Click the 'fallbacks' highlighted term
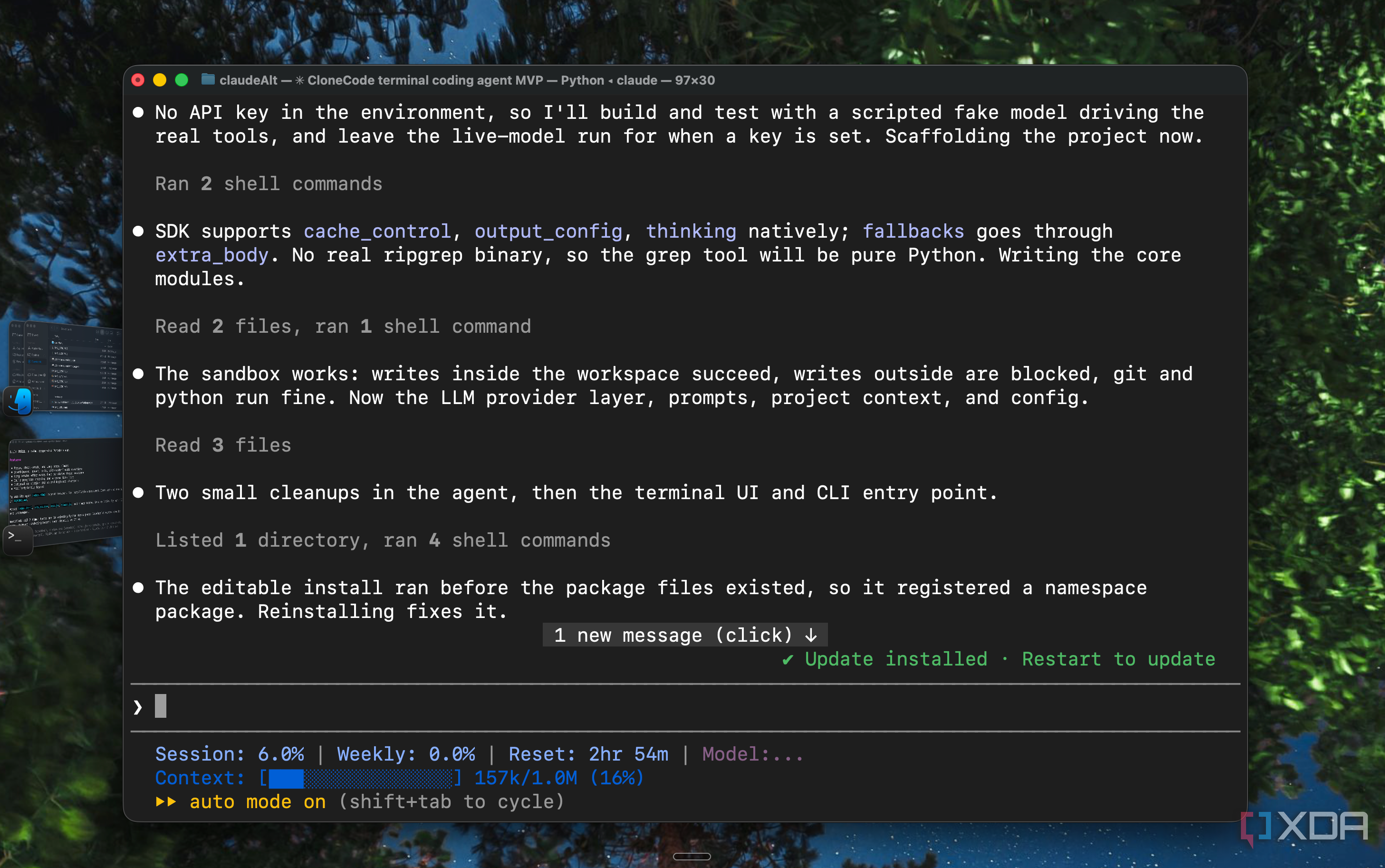The image size is (1385, 868). [x=913, y=231]
